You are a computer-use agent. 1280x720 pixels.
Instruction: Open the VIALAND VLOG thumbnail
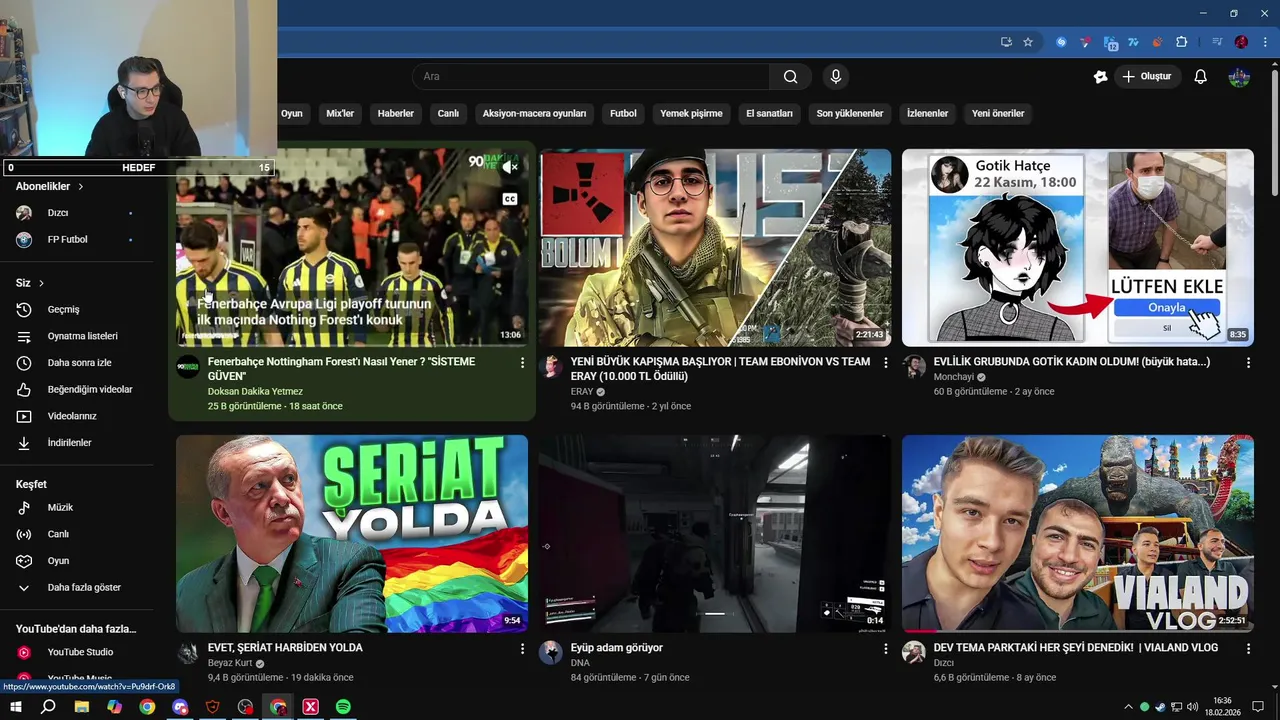tap(1078, 534)
